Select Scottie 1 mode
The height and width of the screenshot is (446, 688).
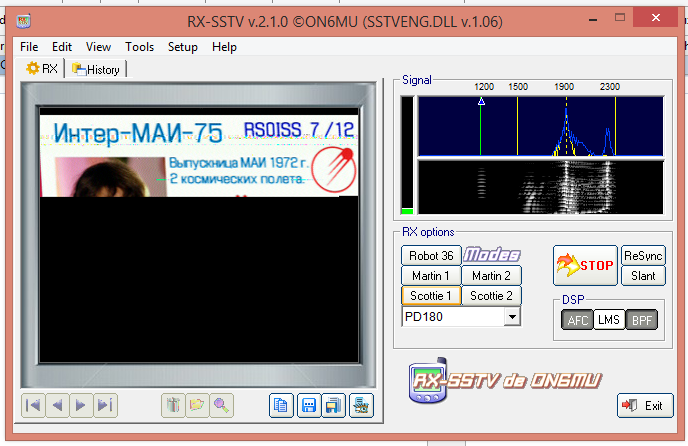pyautogui.click(x=431, y=296)
